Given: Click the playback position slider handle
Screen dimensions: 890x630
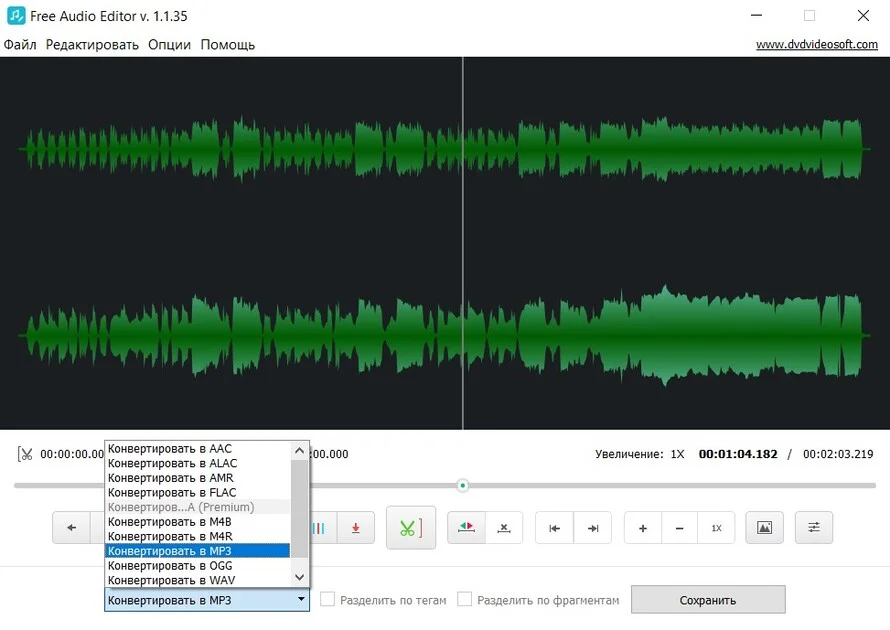Looking at the screenshot, I should point(462,485).
